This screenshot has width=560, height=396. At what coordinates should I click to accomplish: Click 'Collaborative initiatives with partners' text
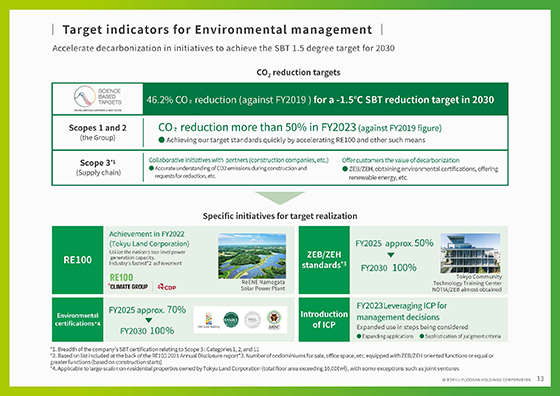tap(239, 160)
